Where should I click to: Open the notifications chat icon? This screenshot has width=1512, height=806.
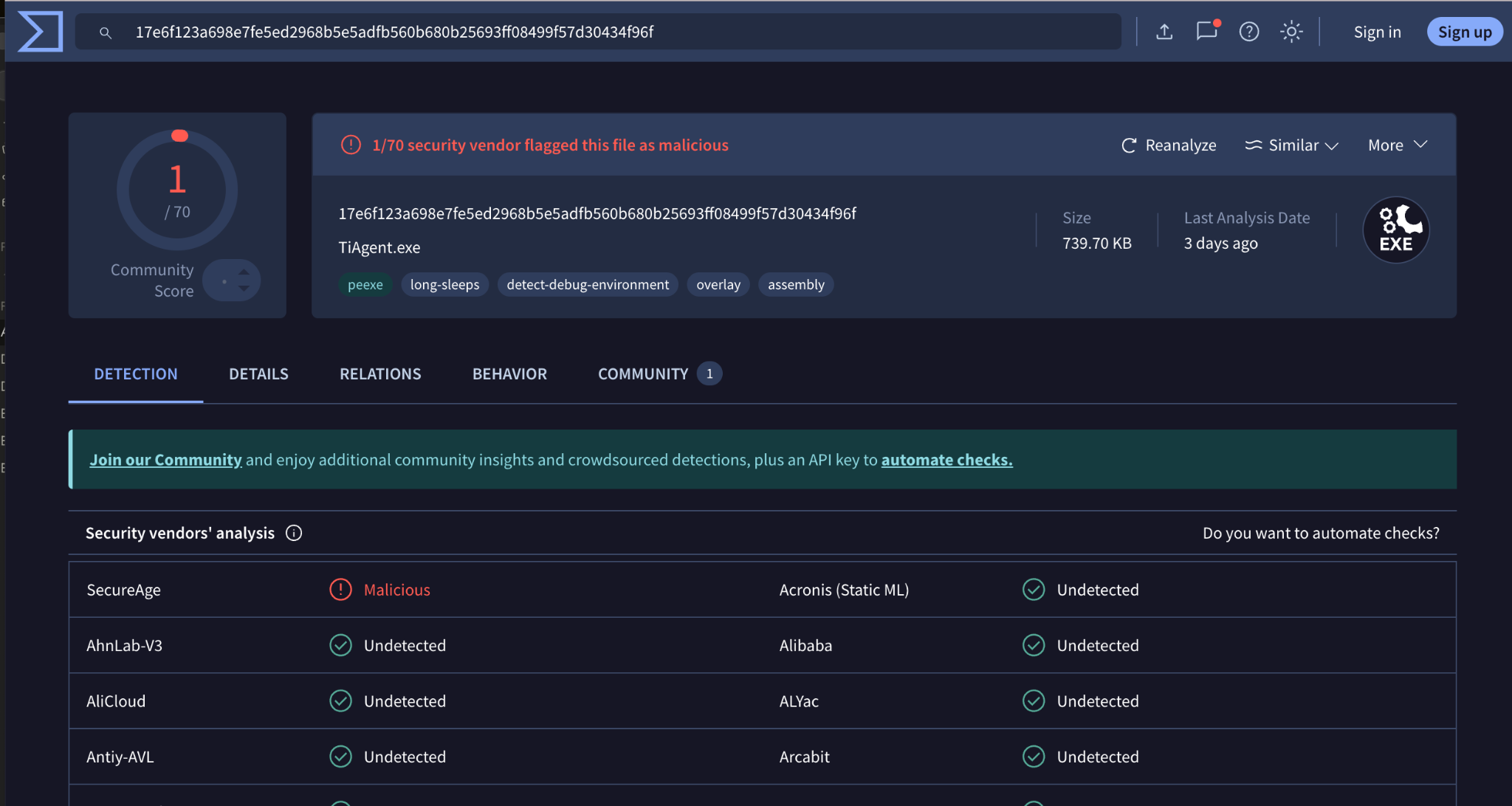click(x=1207, y=31)
